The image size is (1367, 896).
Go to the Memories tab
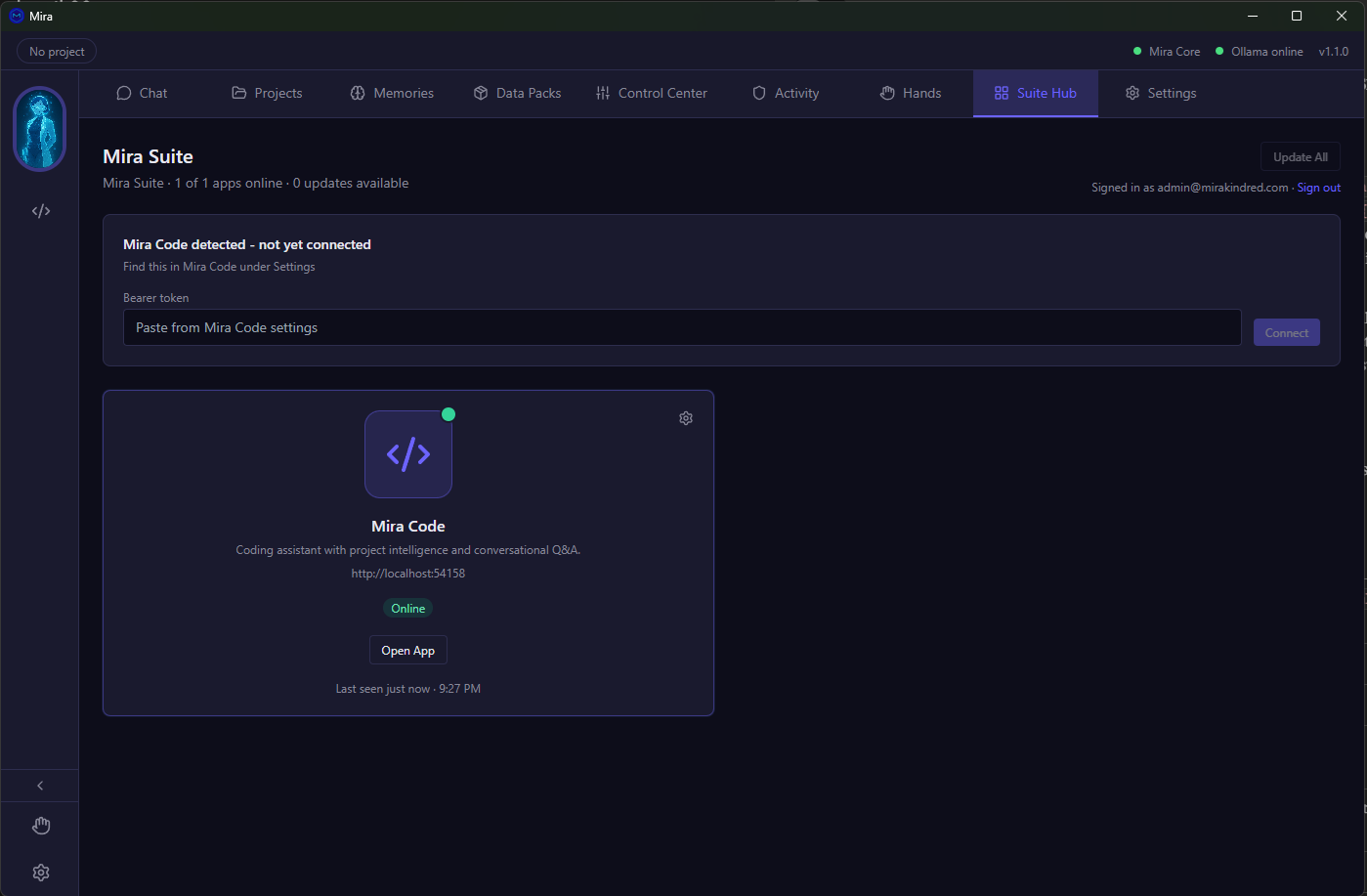tap(392, 94)
